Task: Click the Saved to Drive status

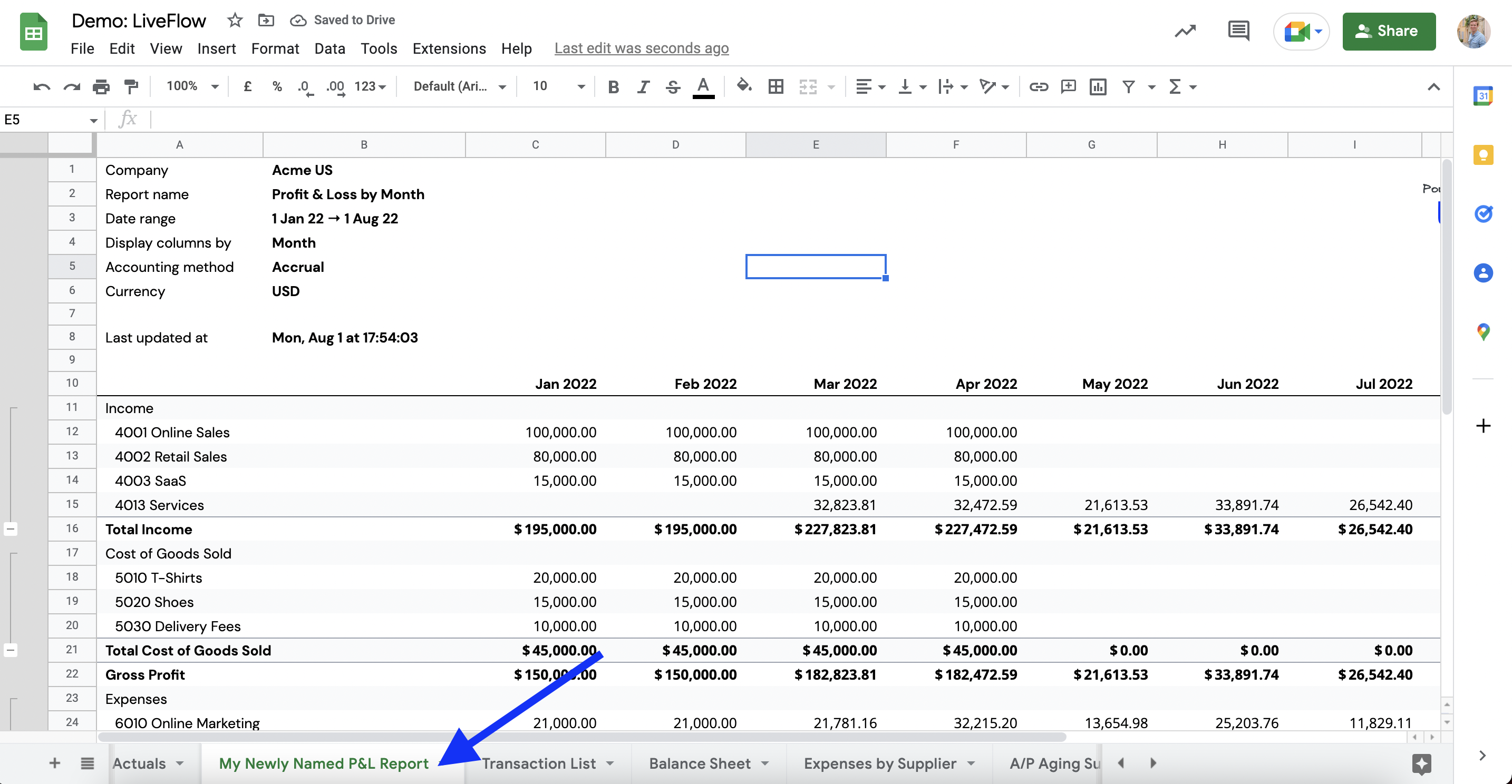Action: [342, 21]
